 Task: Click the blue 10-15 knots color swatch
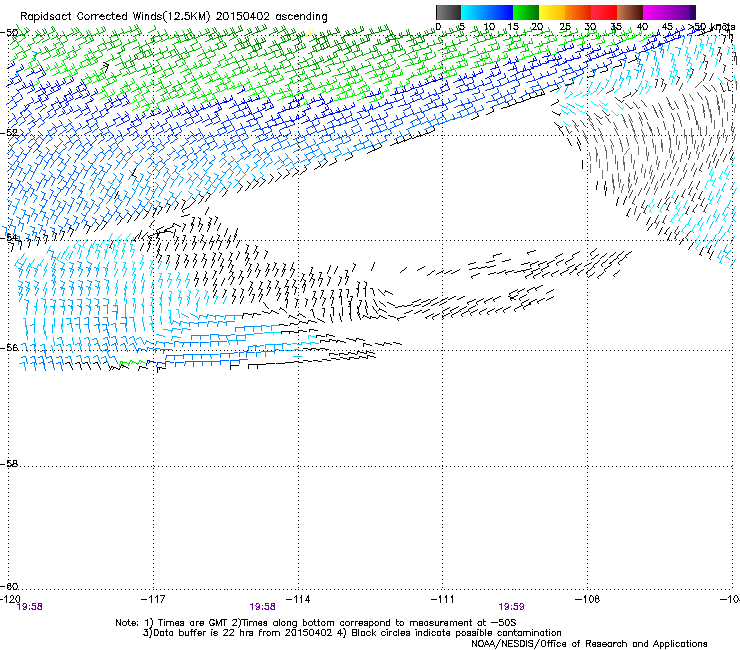click(499, 12)
